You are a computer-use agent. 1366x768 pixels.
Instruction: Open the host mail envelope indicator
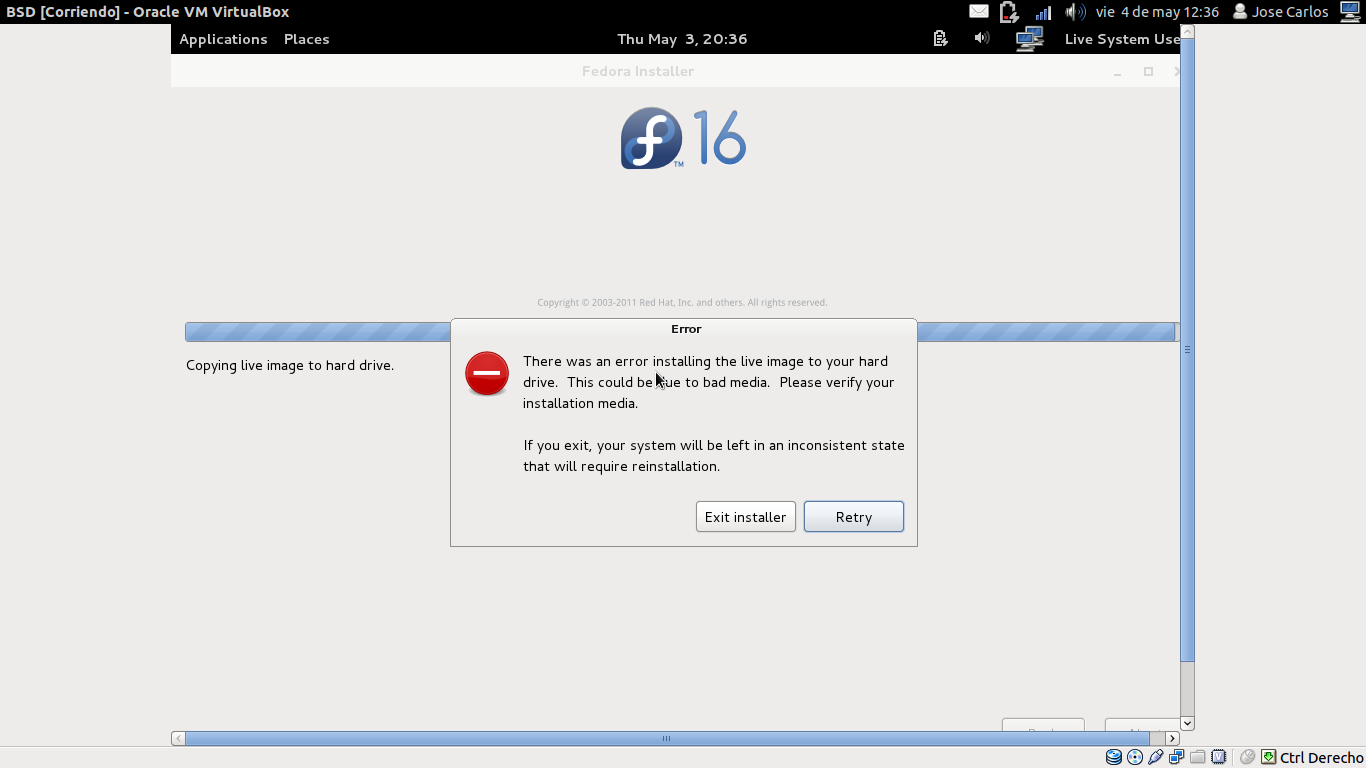click(979, 12)
